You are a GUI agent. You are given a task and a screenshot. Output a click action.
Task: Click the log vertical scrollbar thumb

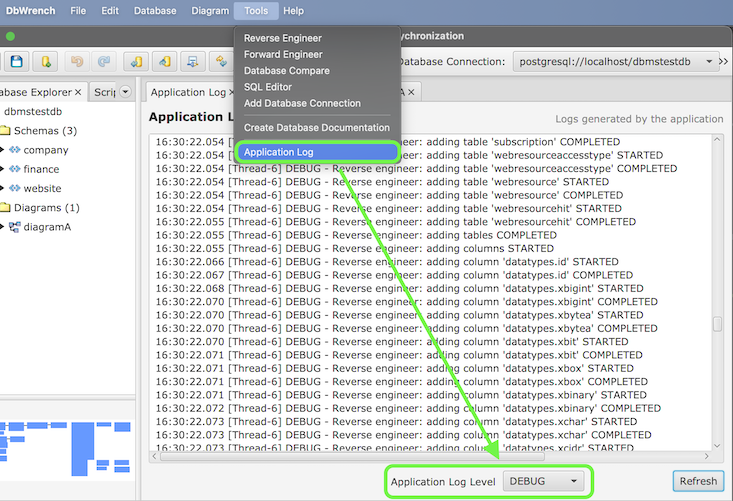click(717, 324)
